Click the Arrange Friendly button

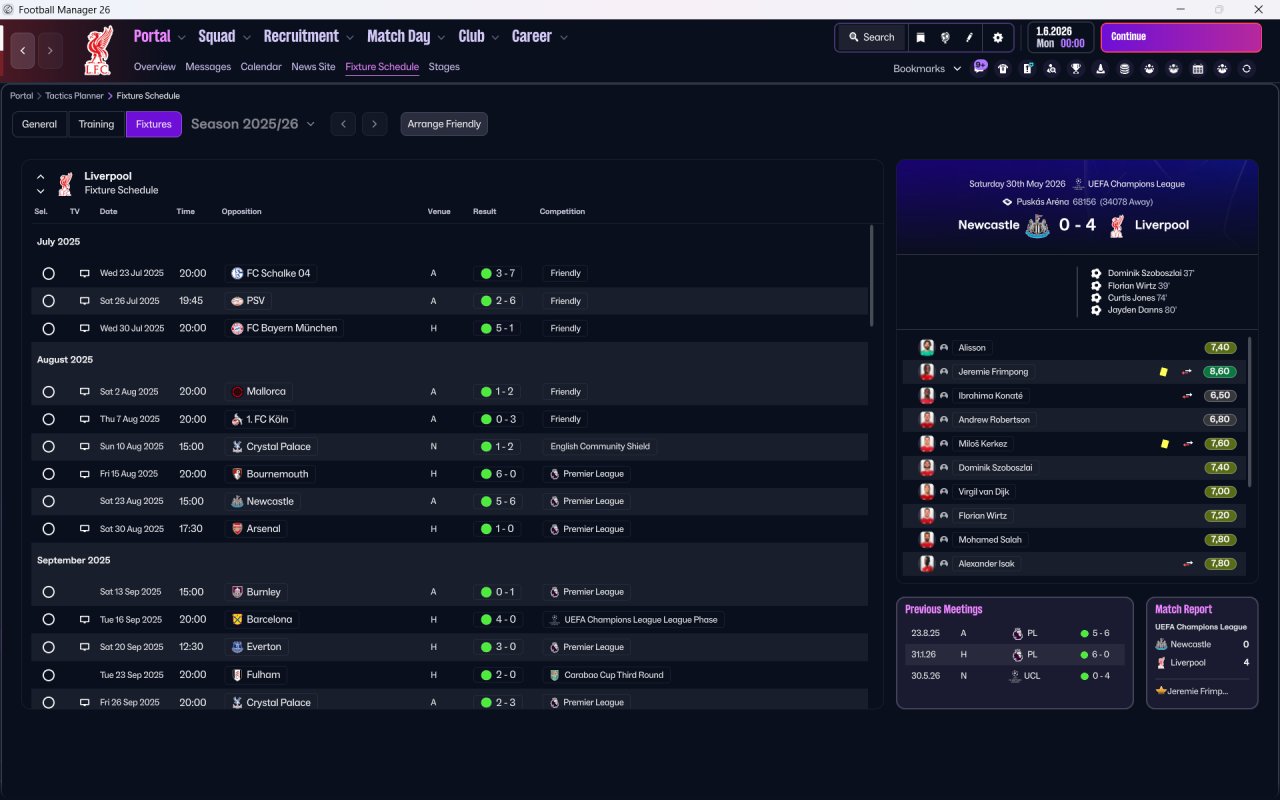pyautogui.click(x=444, y=124)
